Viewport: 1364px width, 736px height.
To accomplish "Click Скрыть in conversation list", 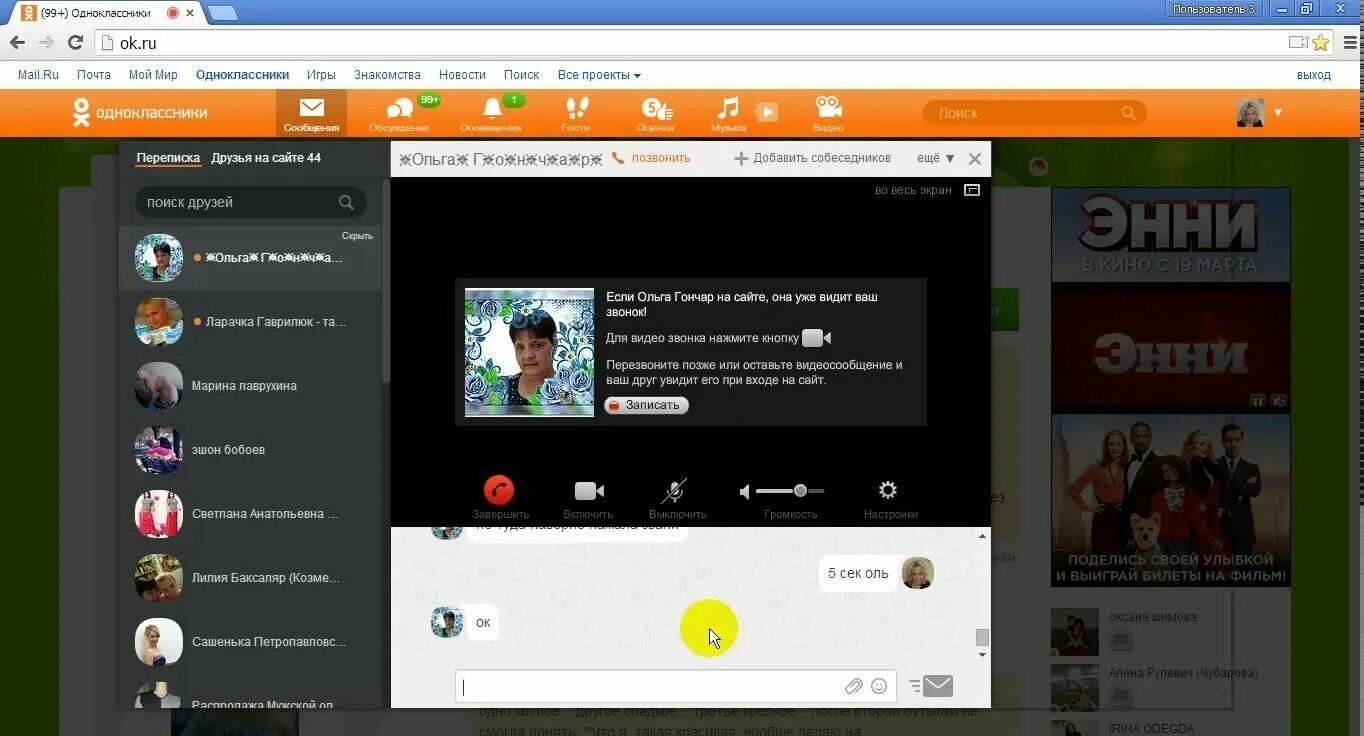I will click(x=357, y=236).
